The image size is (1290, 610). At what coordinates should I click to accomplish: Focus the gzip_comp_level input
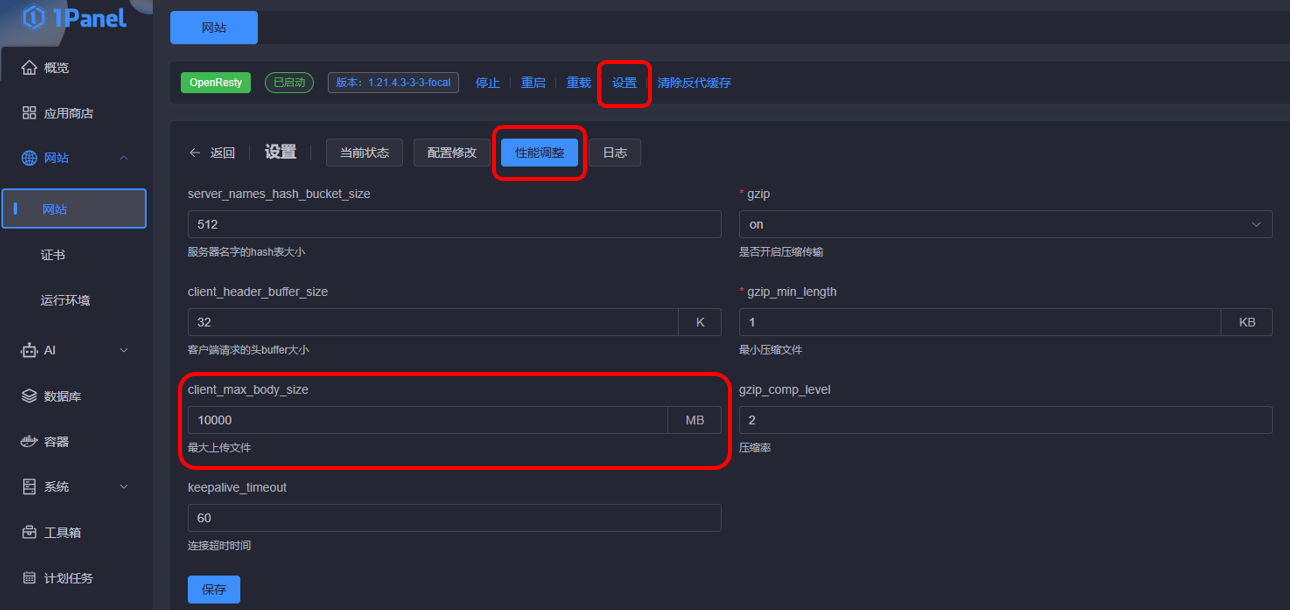point(1005,420)
